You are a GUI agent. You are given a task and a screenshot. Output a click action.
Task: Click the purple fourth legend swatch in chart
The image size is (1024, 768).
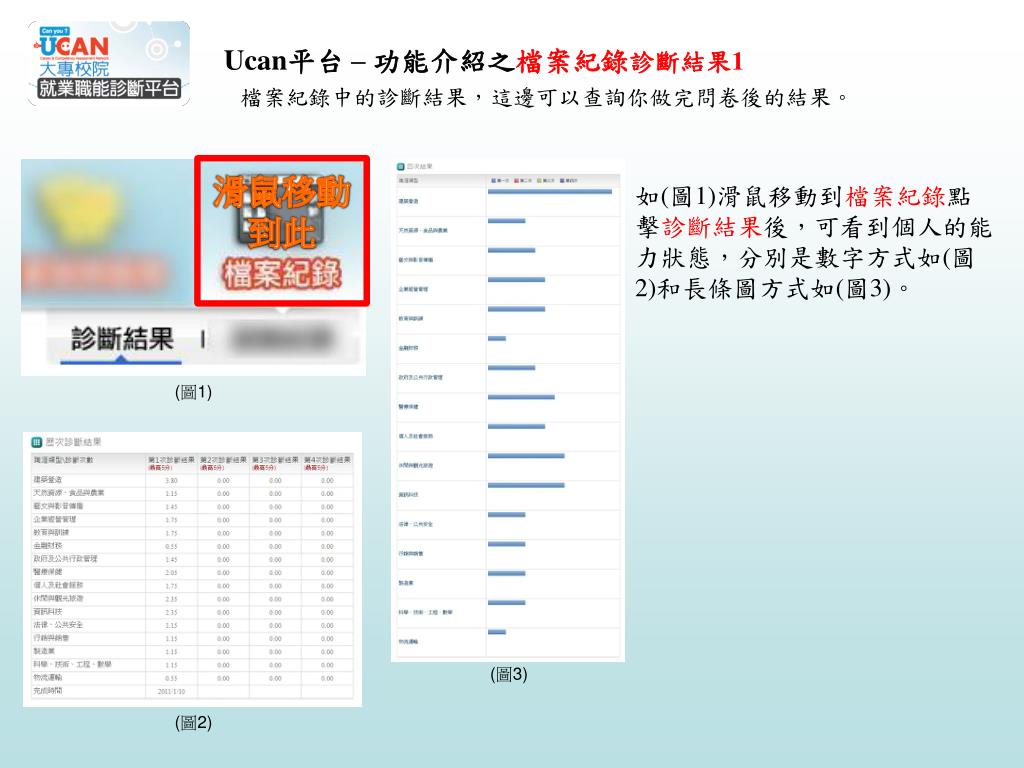562,180
